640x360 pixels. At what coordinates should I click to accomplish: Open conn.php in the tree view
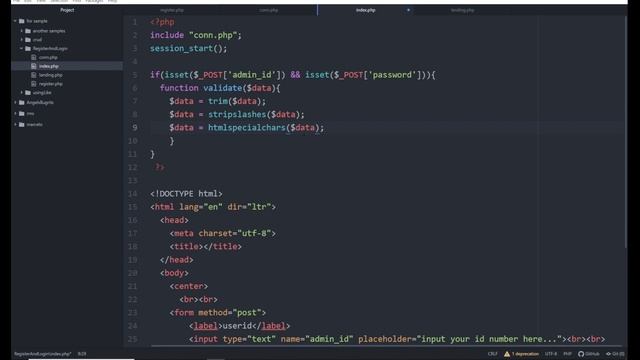coord(48,58)
